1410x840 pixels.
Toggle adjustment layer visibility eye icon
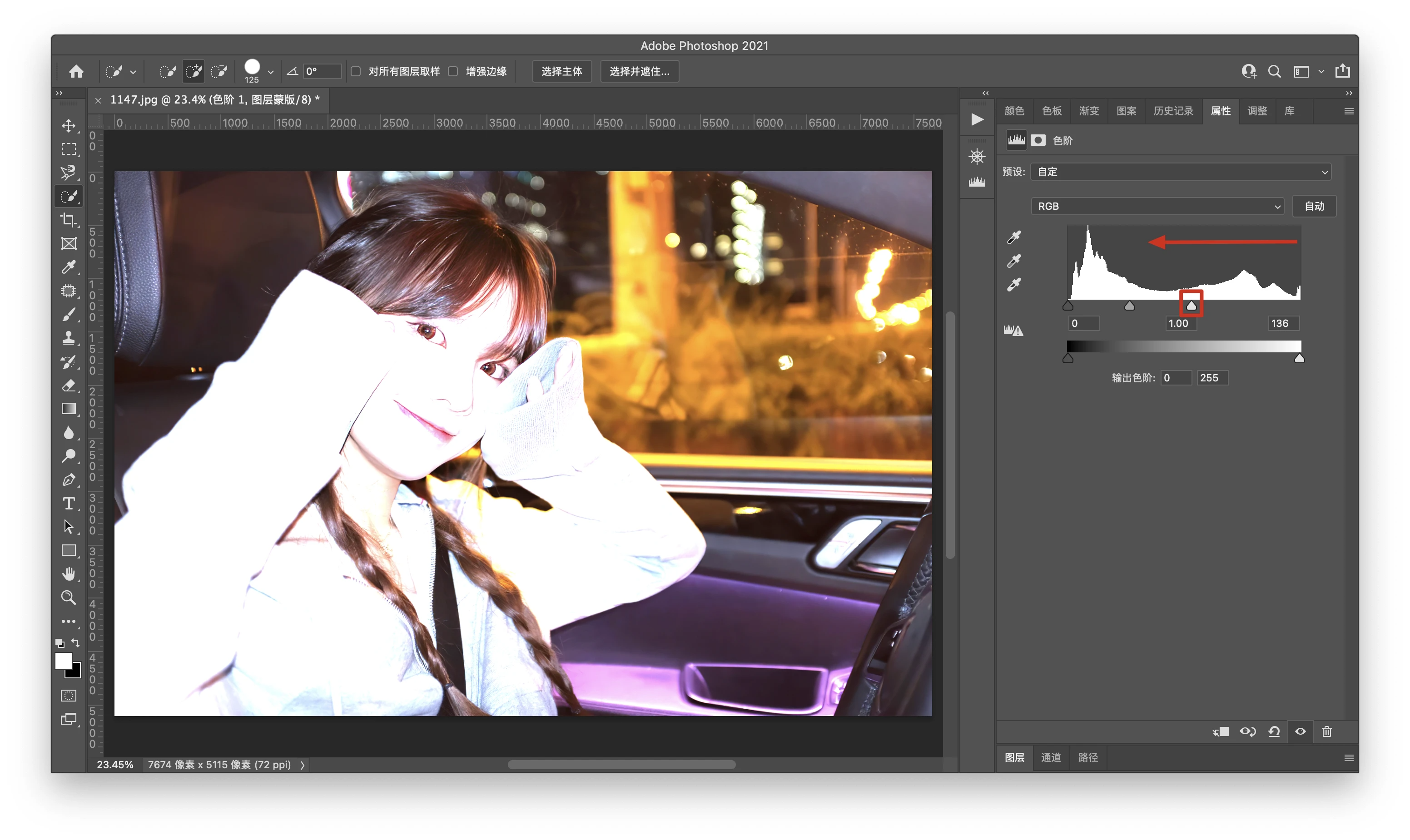click(1300, 731)
